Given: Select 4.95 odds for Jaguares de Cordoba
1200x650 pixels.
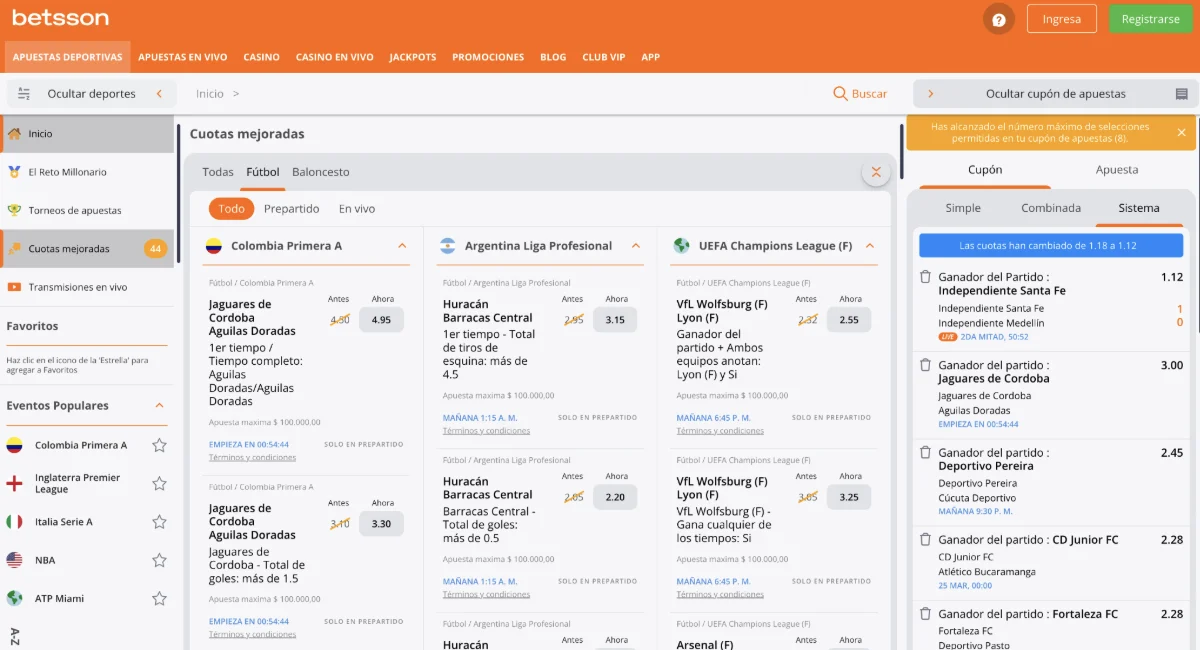Looking at the screenshot, I should (x=381, y=320).
